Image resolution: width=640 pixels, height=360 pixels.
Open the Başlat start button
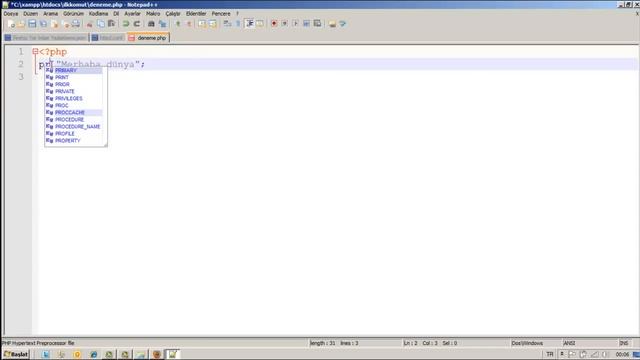pos(16,354)
